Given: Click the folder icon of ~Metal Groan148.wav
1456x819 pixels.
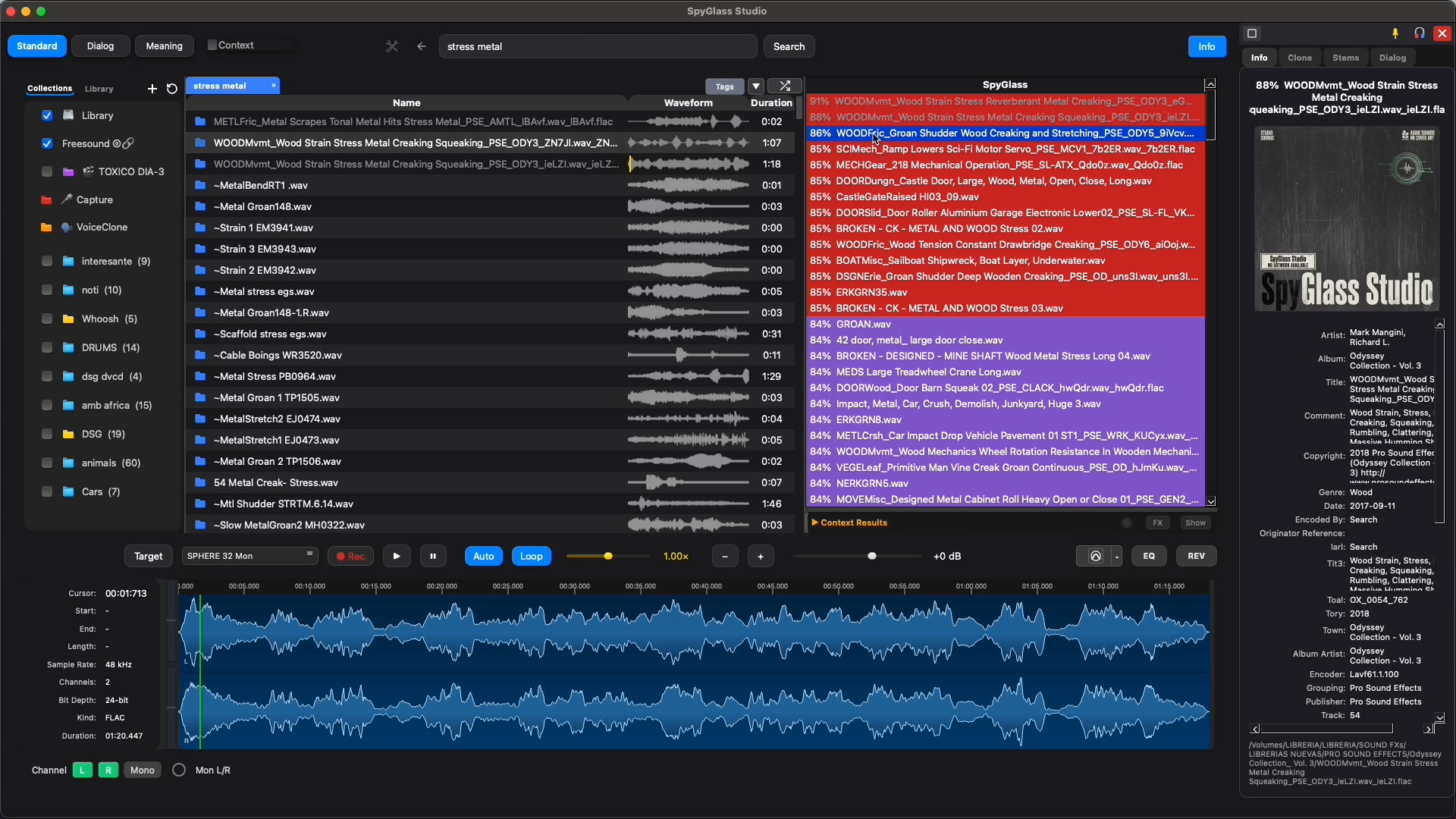Looking at the screenshot, I should pos(200,206).
